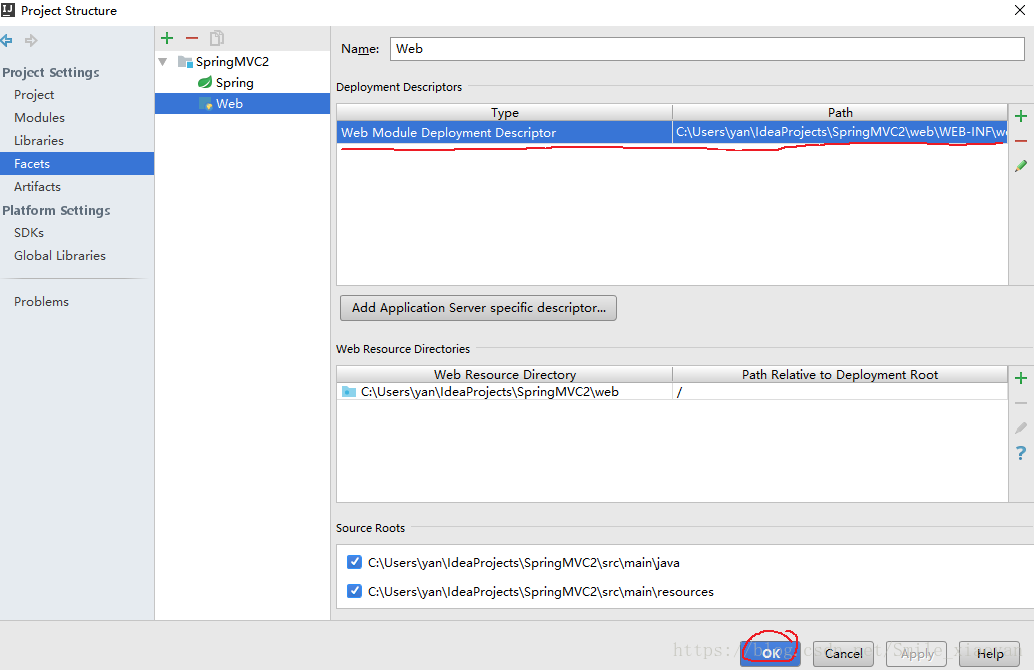The width and height of the screenshot is (1034, 670).
Task: Remove selected facet with minus icon
Action: pyautogui.click(x=192, y=38)
